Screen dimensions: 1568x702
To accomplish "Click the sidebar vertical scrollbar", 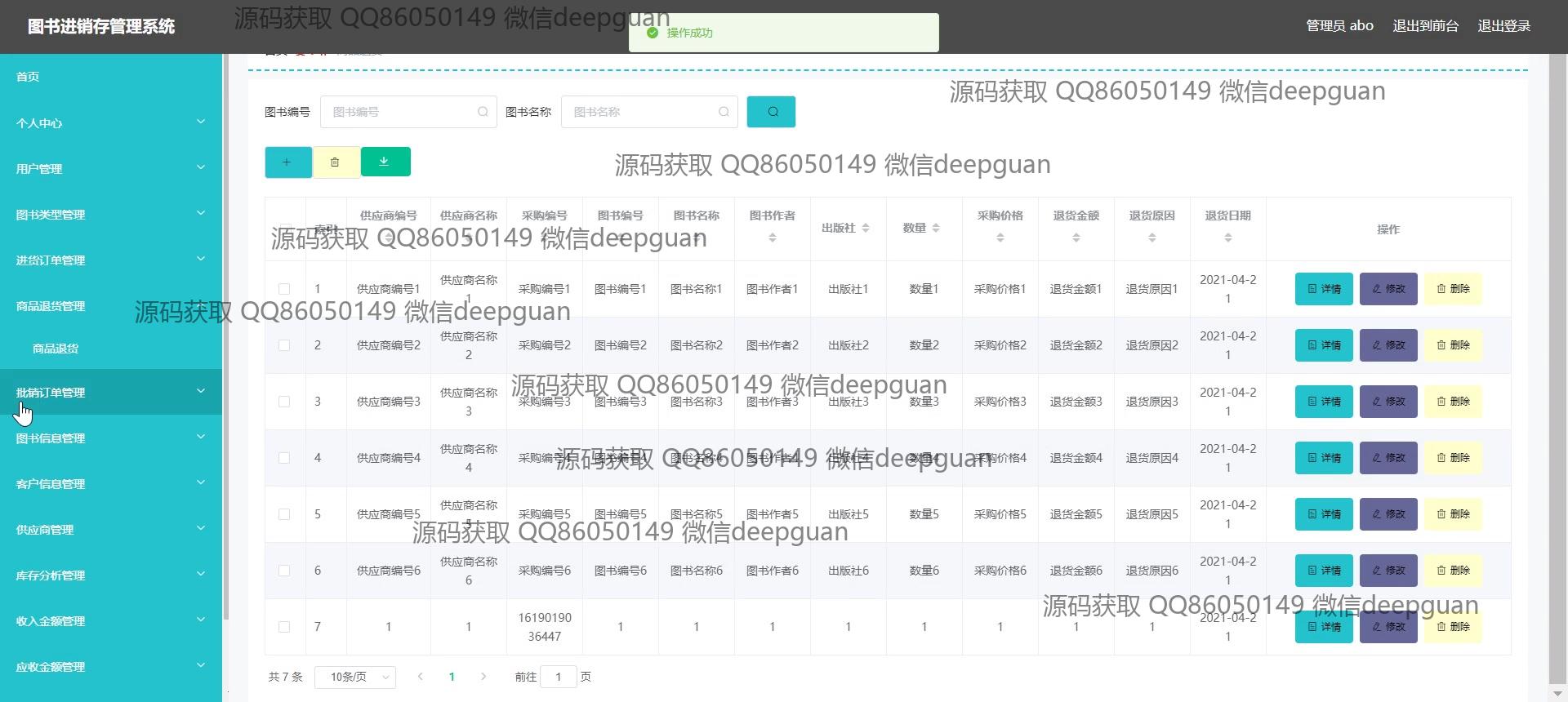I will click(226, 327).
